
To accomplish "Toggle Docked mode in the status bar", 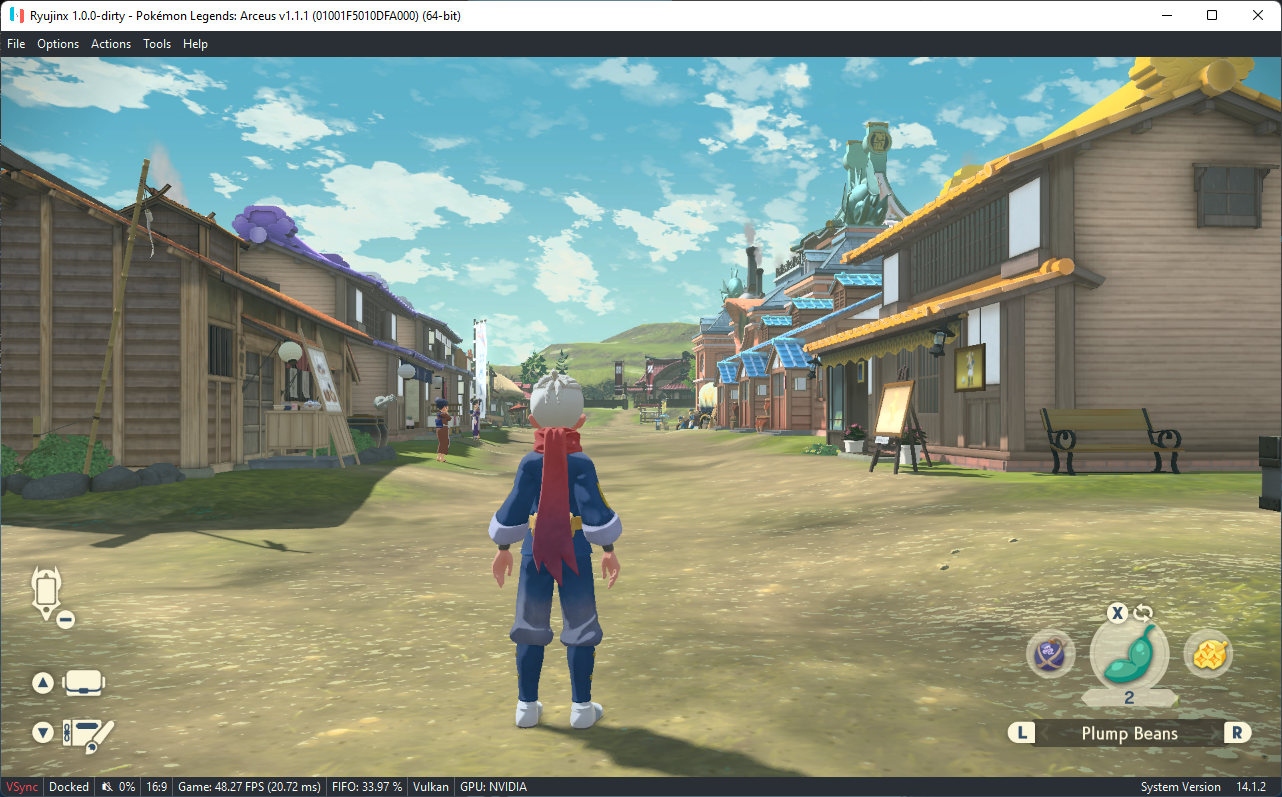I will tap(69, 787).
